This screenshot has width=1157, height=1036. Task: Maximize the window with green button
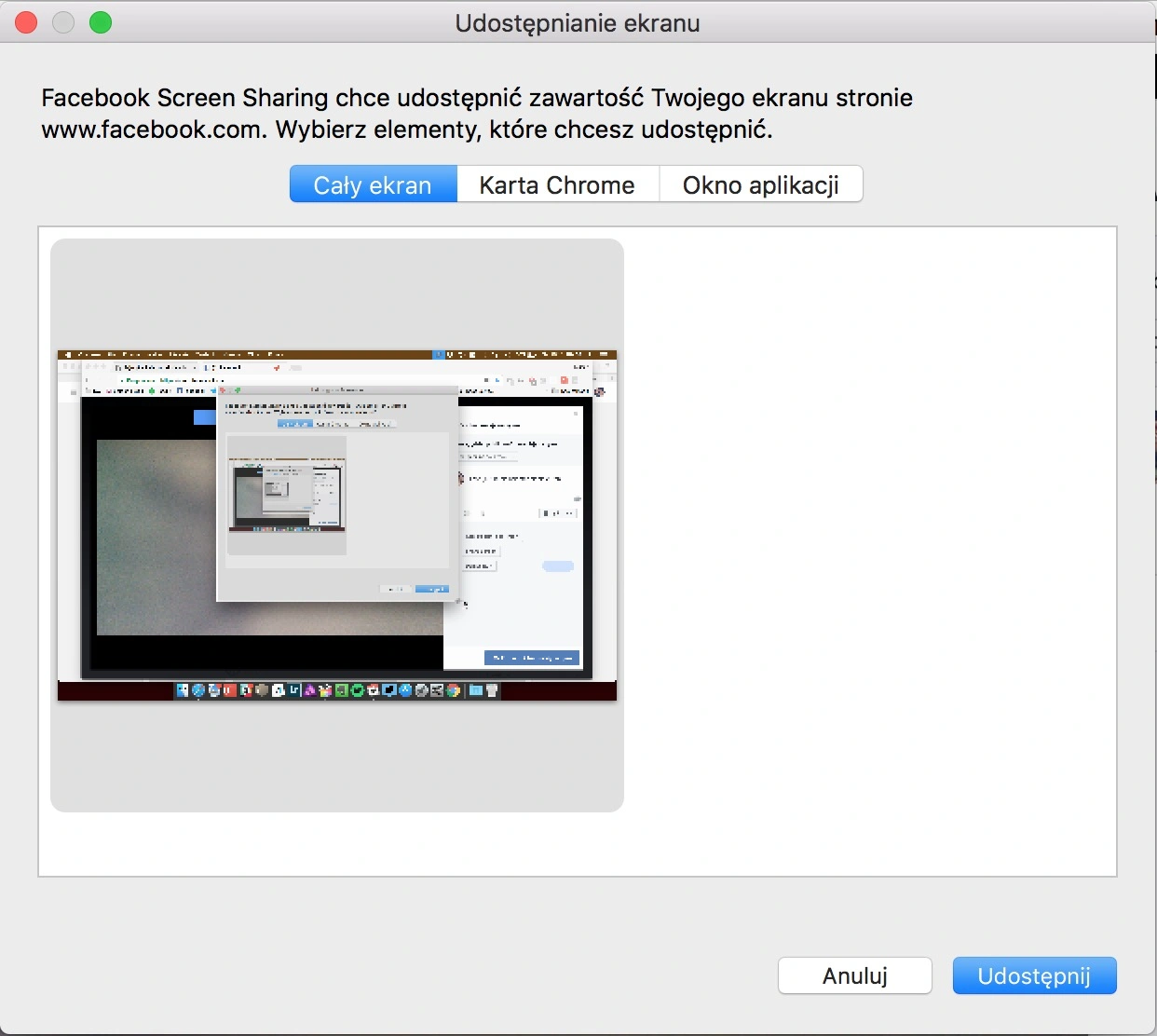click(101, 22)
